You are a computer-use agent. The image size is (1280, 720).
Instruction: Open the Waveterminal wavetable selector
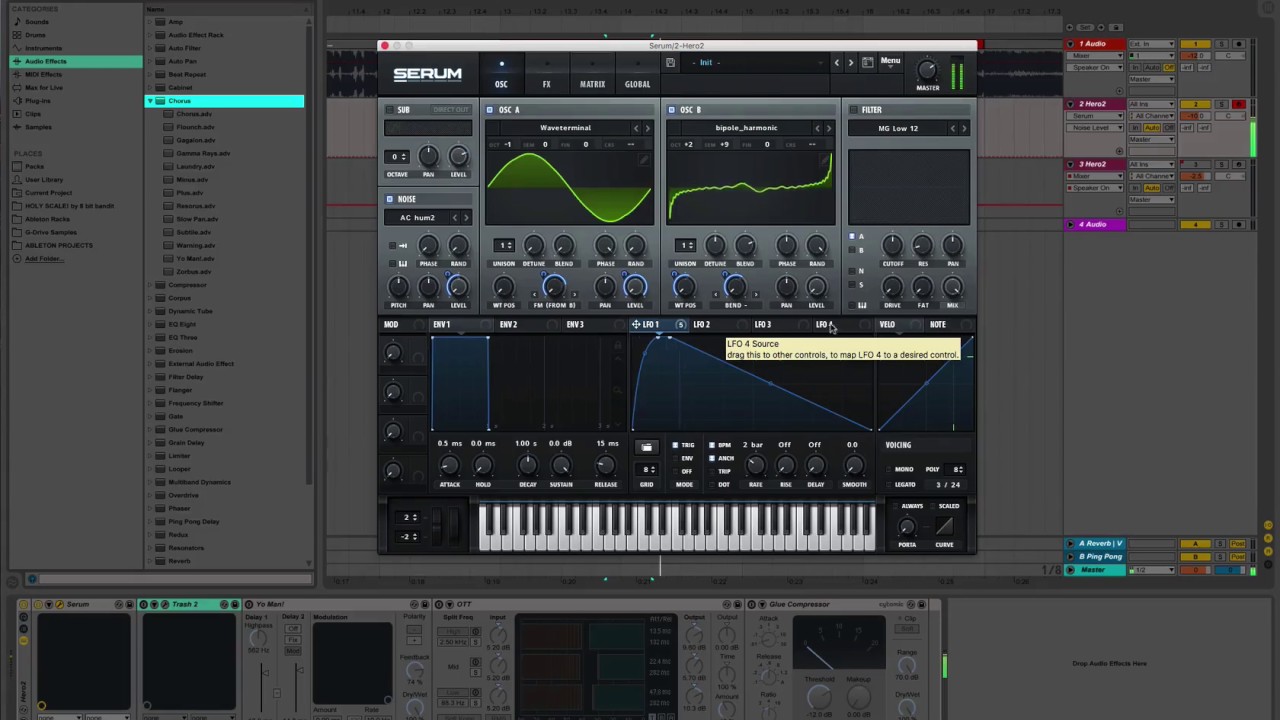click(565, 128)
